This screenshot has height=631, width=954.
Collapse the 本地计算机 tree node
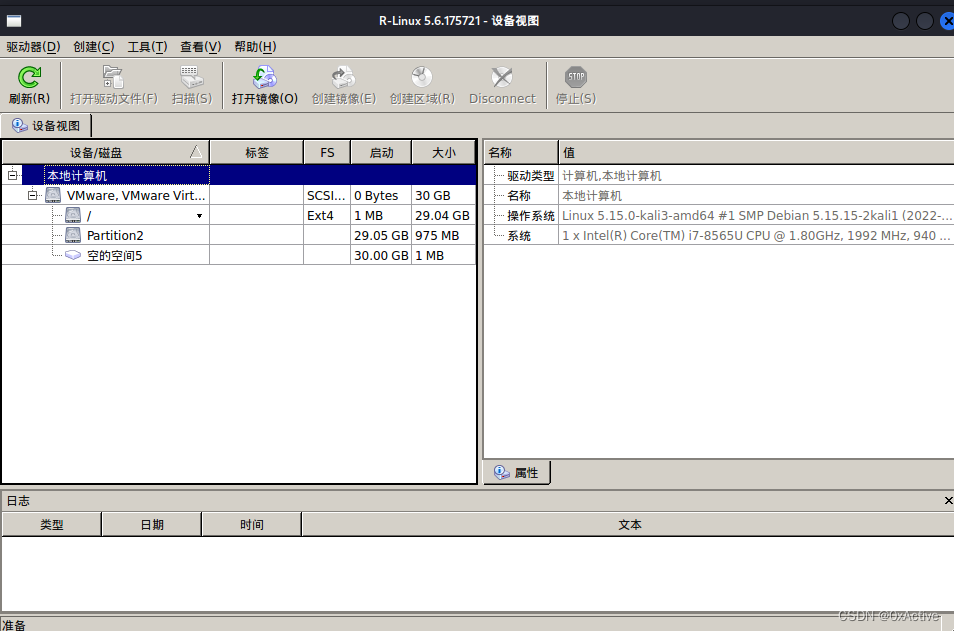(12, 176)
